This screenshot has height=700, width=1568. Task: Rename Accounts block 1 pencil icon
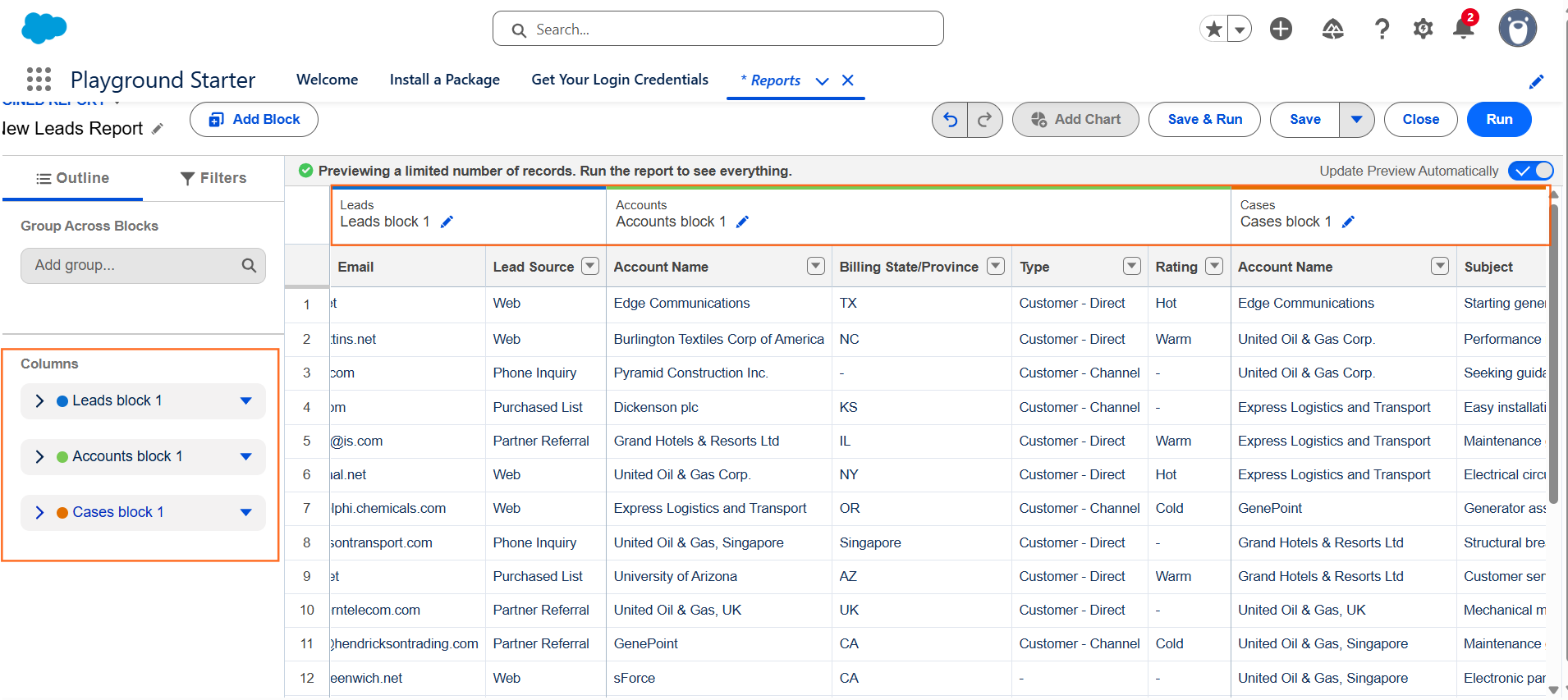click(742, 222)
